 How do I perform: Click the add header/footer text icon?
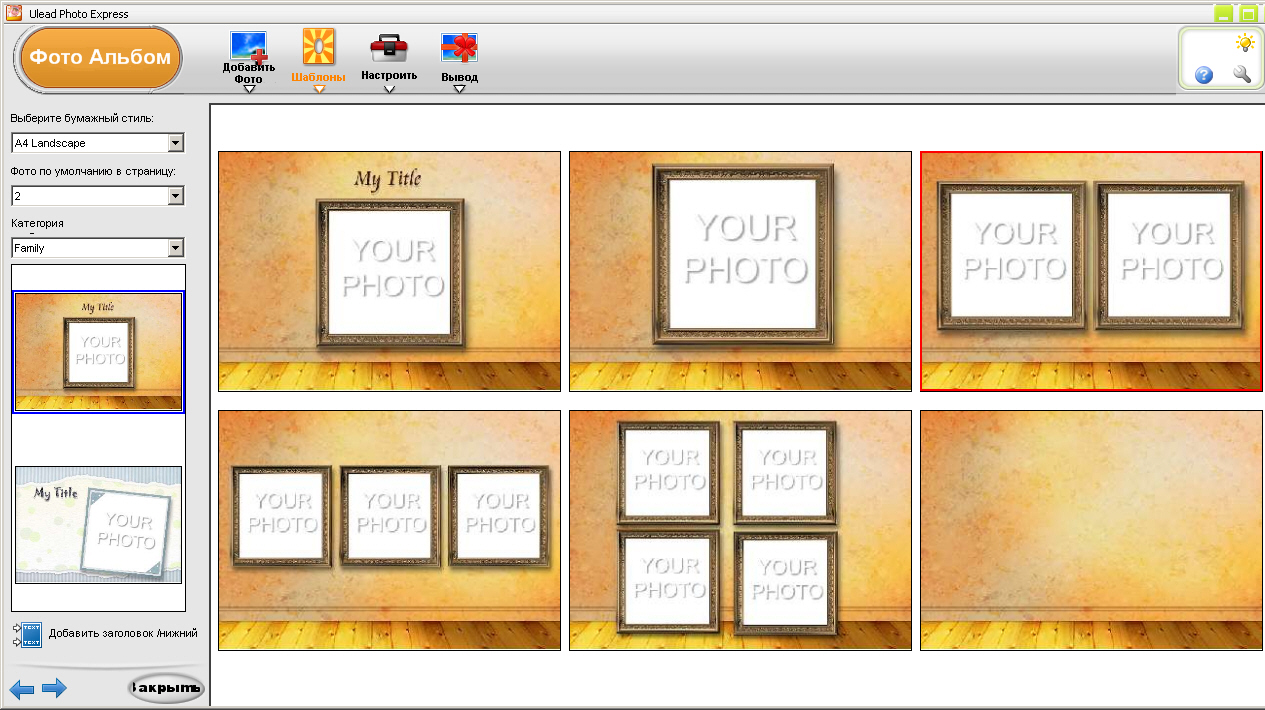point(27,633)
